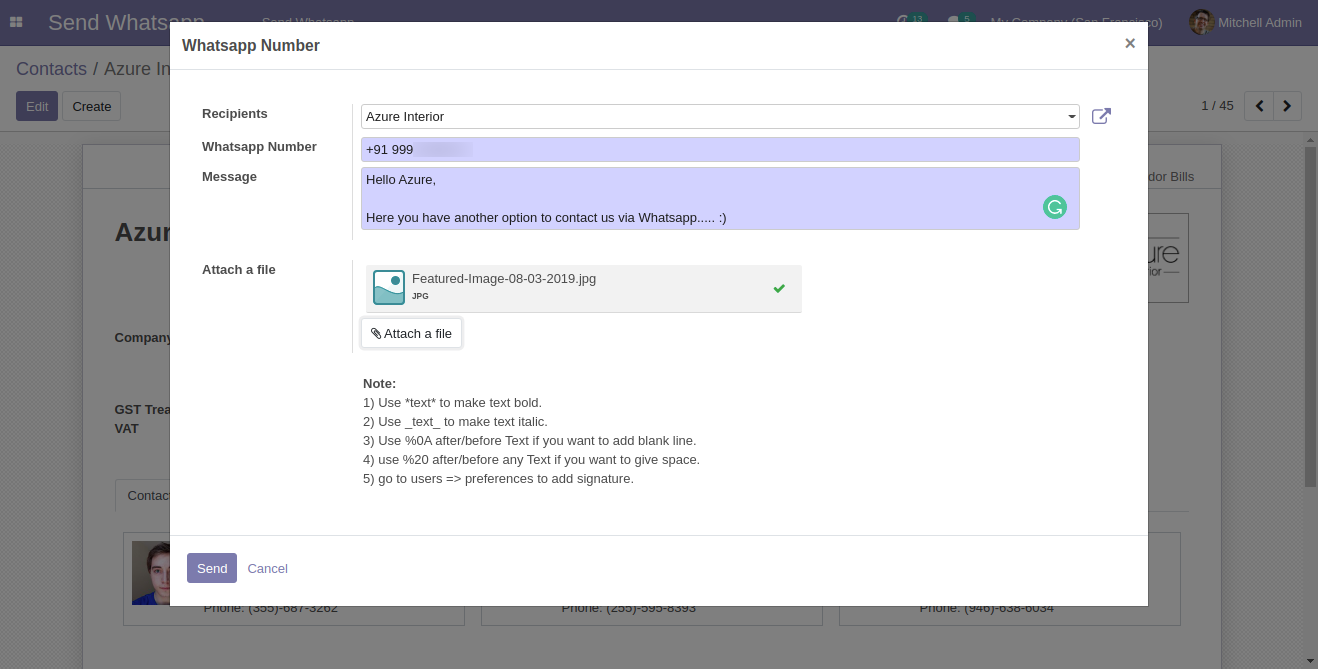The height and width of the screenshot is (669, 1318).
Task: Click the Azure company logo in the background
Action: [x=1168, y=258]
